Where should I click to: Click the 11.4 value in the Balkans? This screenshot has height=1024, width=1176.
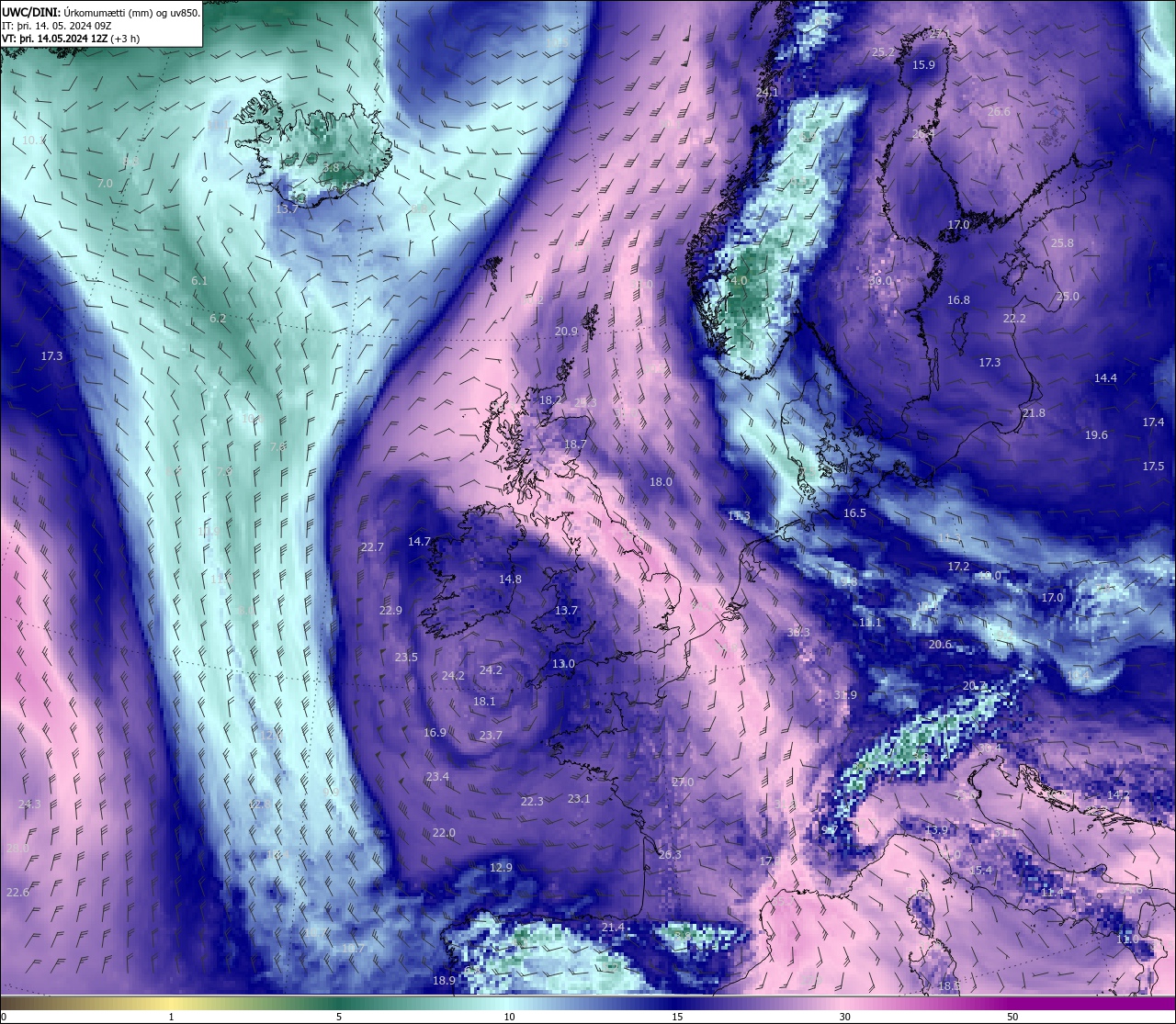click(1052, 893)
